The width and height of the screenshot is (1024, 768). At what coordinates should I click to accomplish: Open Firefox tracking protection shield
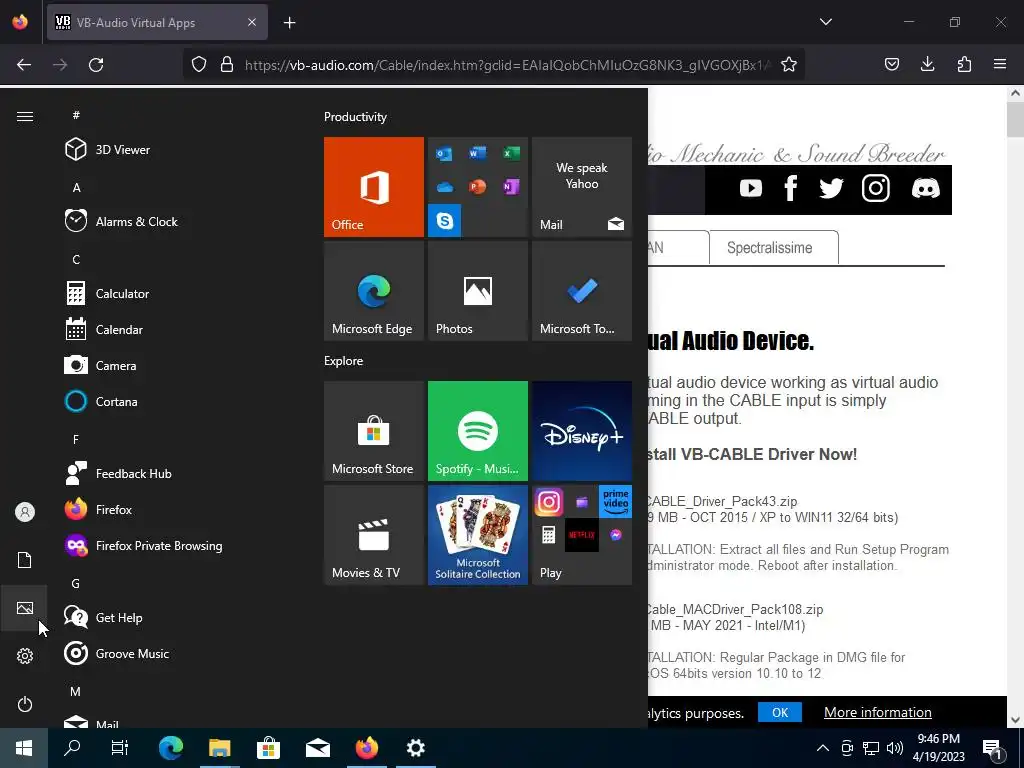pyautogui.click(x=199, y=65)
